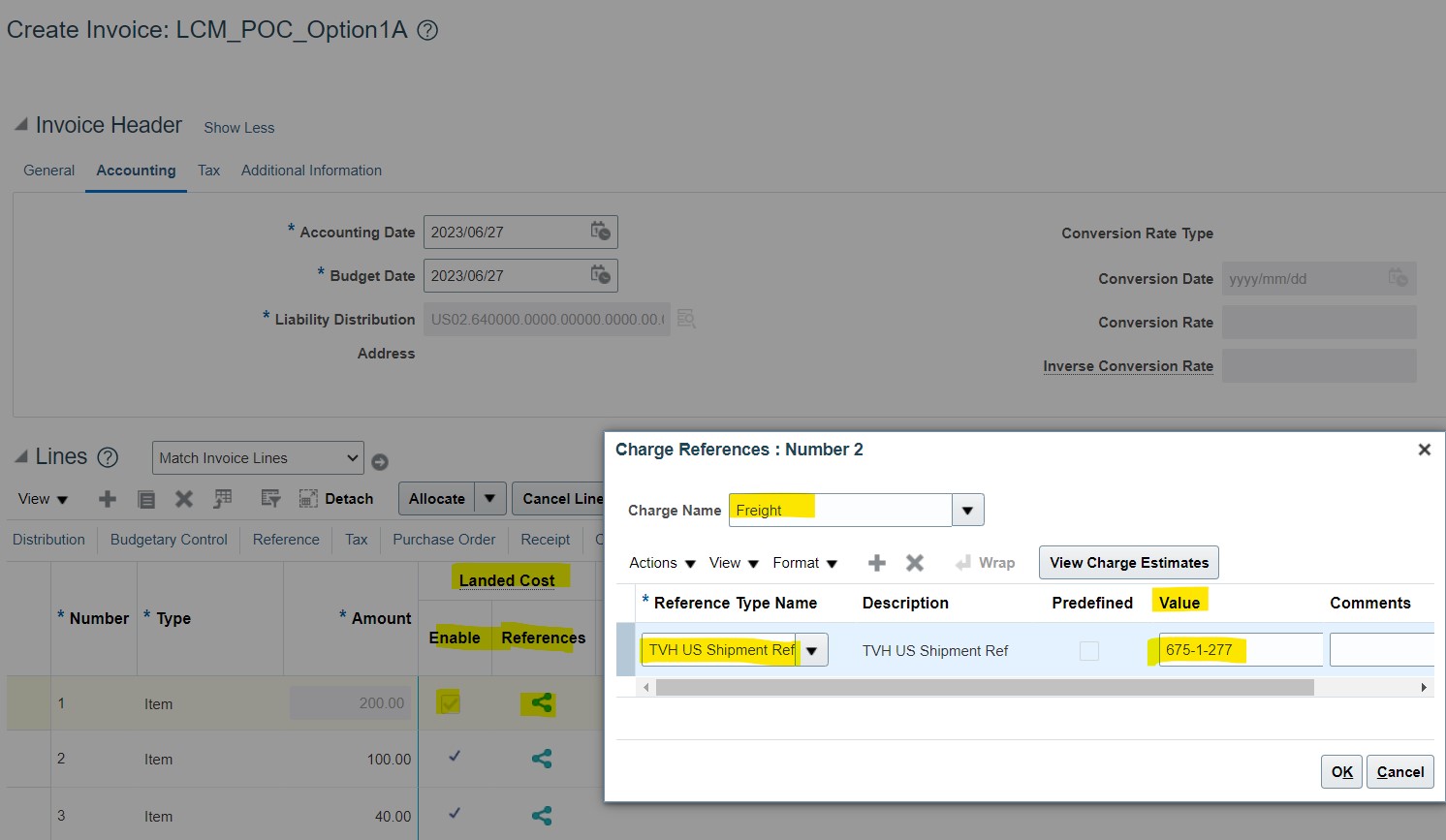
Task: Delete selected invoice line with X icon
Action: tap(183, 498)
